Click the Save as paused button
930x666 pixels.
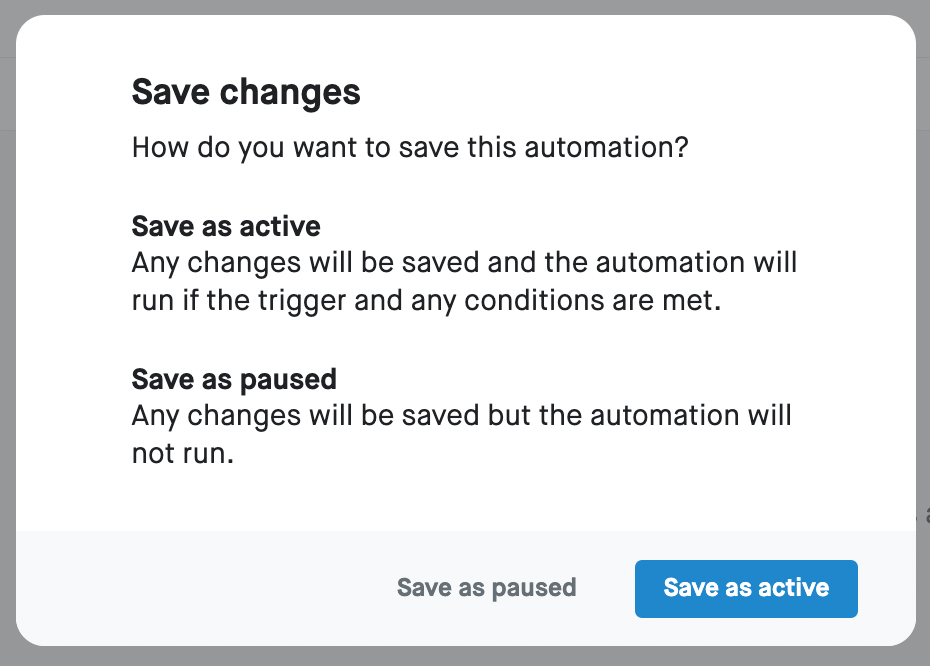486,588
